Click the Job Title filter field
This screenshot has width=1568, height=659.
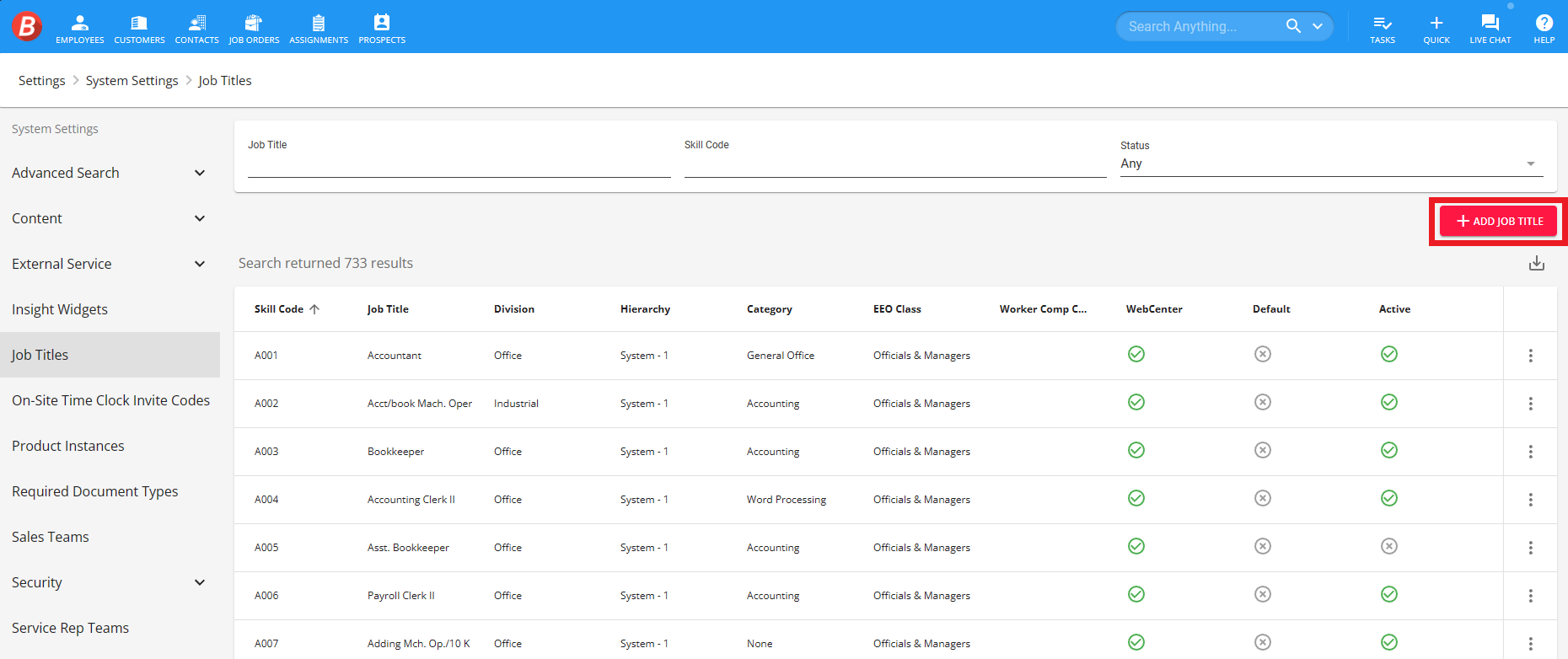(x=459, y=164)
